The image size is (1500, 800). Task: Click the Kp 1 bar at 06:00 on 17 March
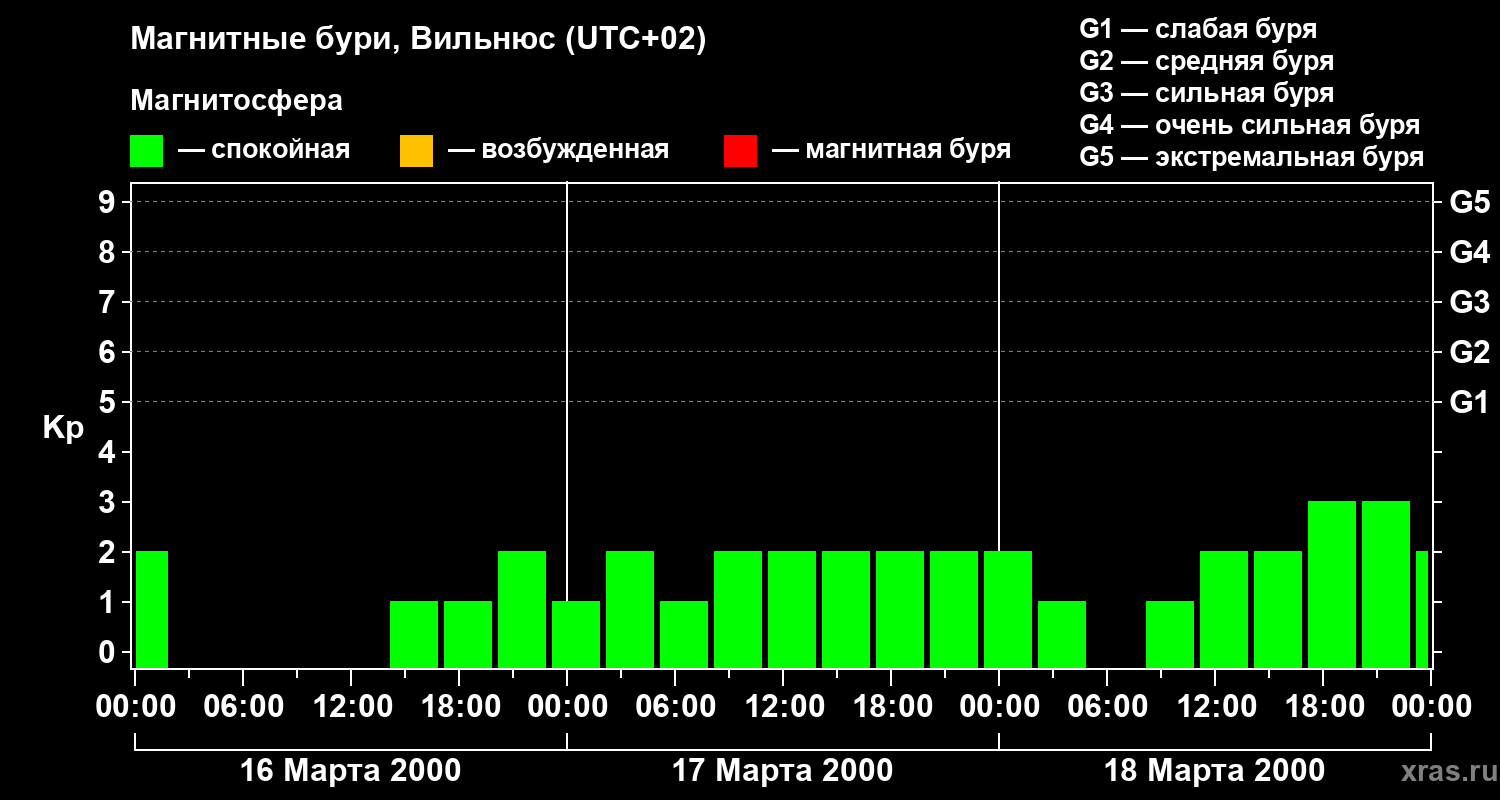pos(684,634)
